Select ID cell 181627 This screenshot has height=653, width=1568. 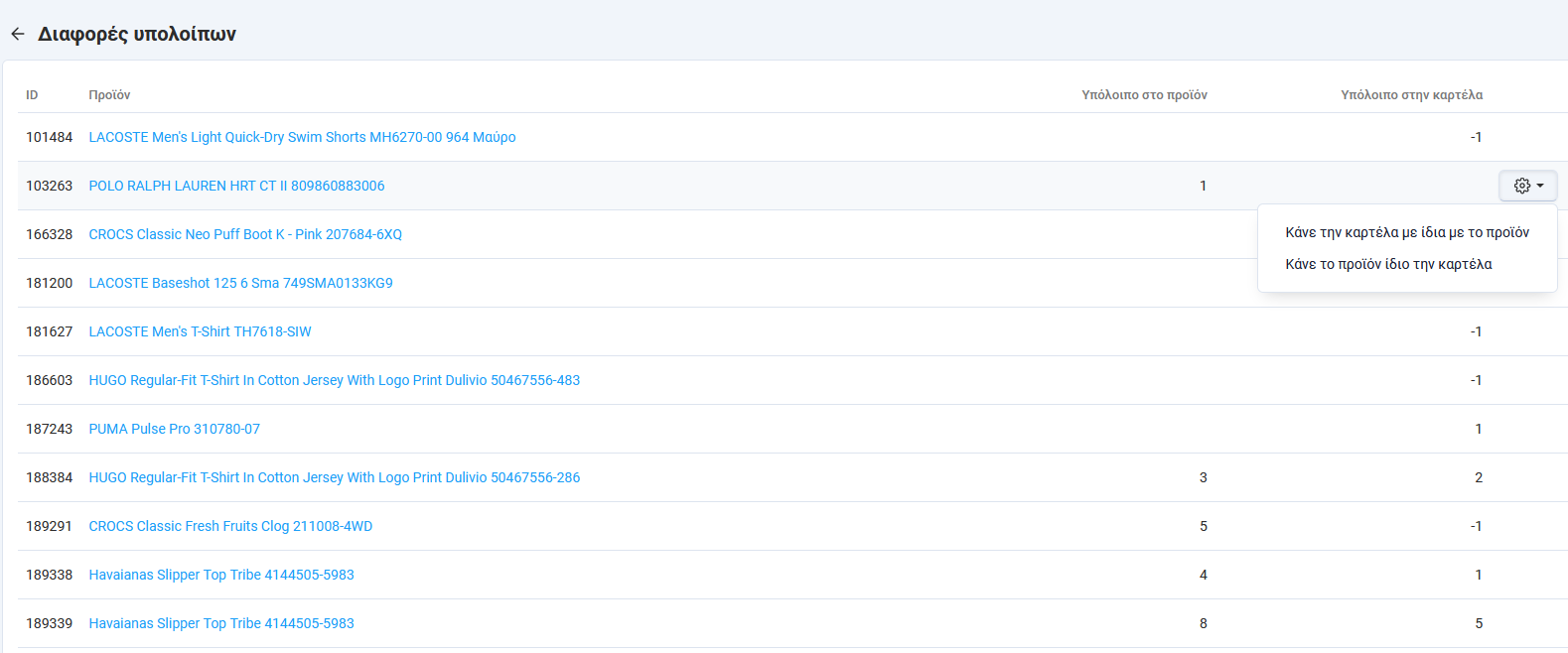click(x=49, y=331)
